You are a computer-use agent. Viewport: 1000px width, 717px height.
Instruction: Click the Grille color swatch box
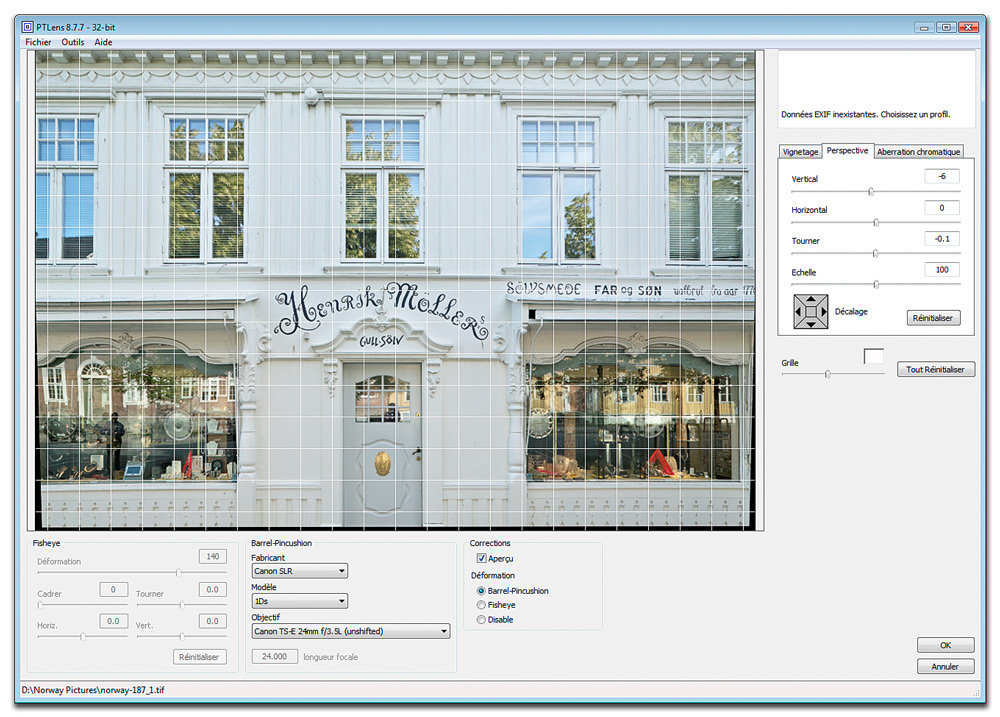874,356
